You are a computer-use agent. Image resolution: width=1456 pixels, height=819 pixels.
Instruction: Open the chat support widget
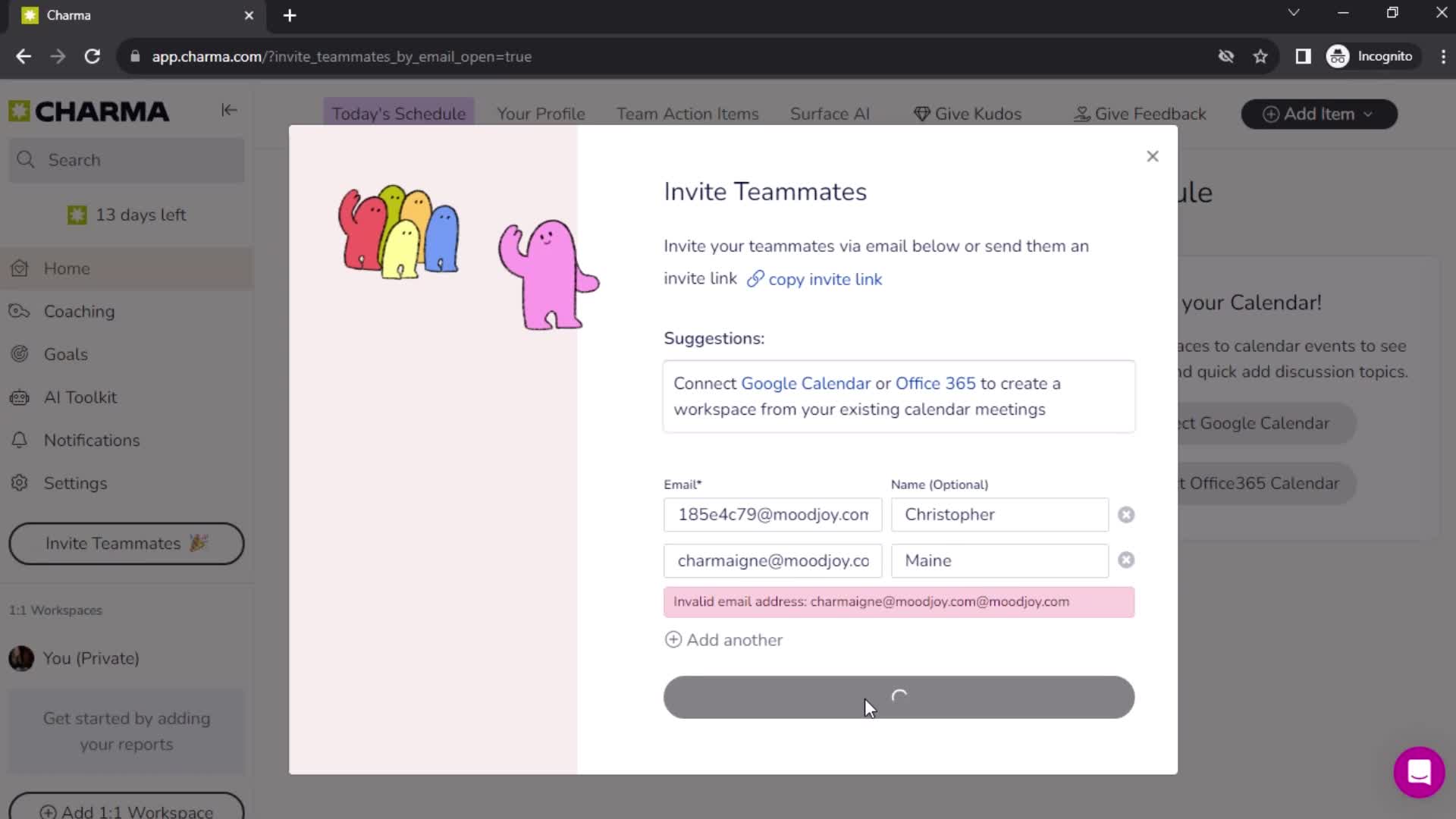1419,773
